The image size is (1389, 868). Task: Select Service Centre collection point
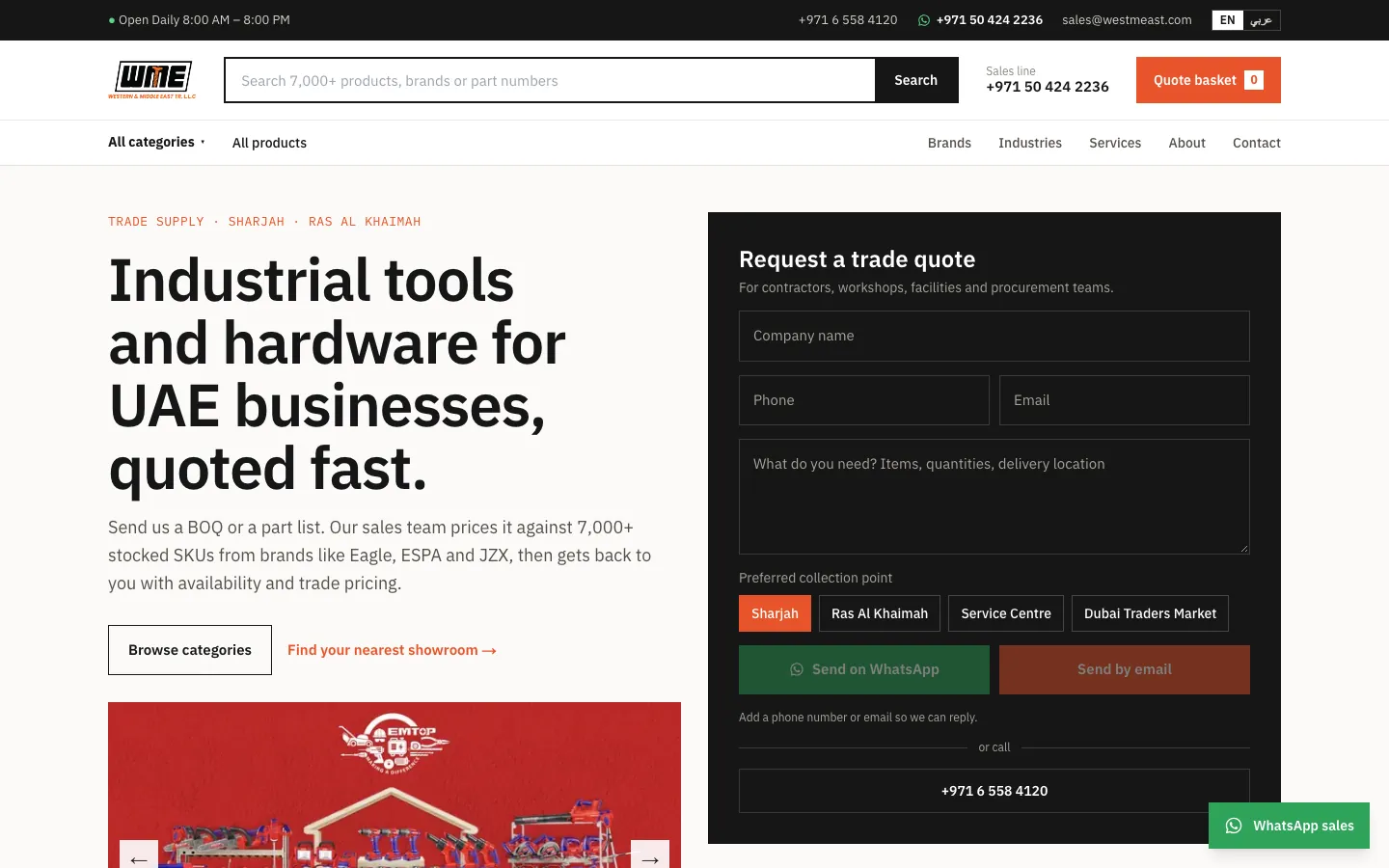tap(1006, 613)
